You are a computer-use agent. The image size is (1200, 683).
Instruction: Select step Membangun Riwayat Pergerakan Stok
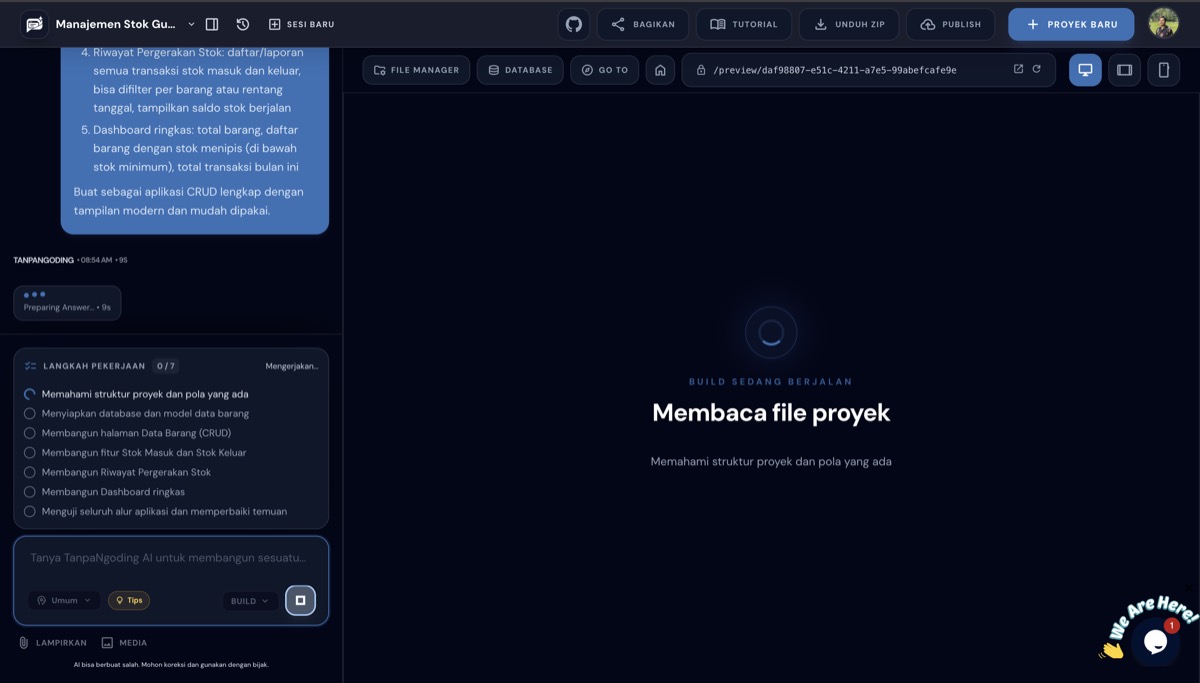pos(126,472)
